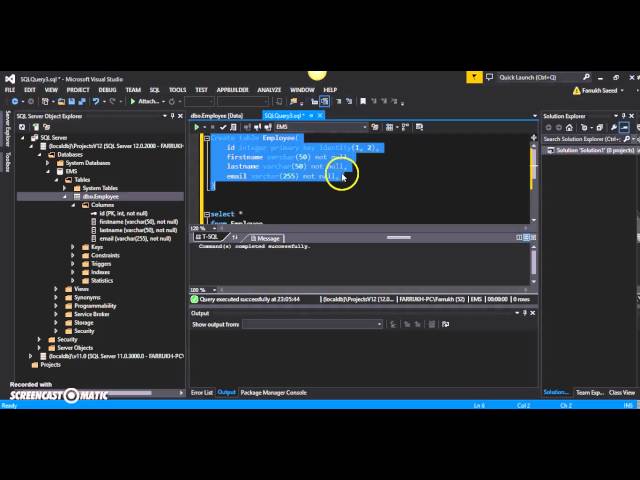Viewport: 640px width, 480px height.
Task: Open the FILE menu
Action: tap(10, 90)
